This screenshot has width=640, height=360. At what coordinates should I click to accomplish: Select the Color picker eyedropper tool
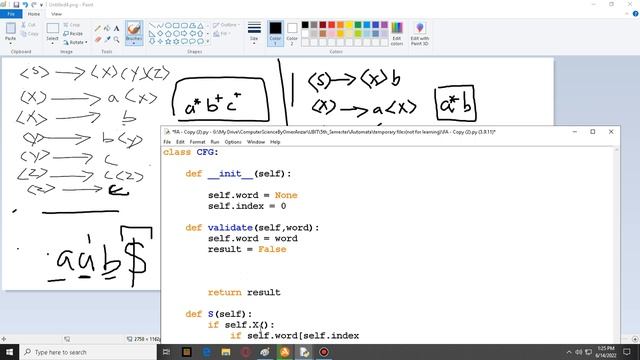tap(107, 39)
